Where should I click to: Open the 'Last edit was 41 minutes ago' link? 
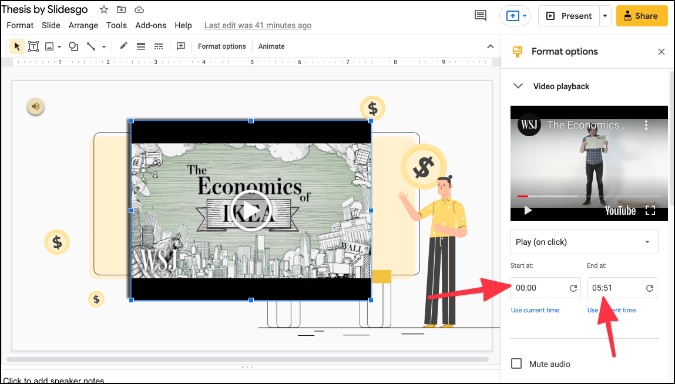click(257, 25)
